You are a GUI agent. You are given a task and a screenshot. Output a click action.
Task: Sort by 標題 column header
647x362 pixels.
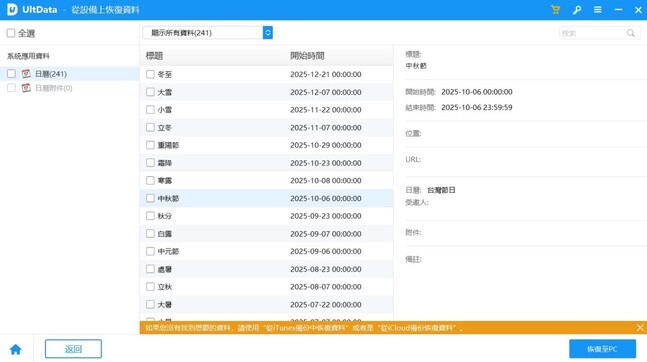click(x=154, y=56)
